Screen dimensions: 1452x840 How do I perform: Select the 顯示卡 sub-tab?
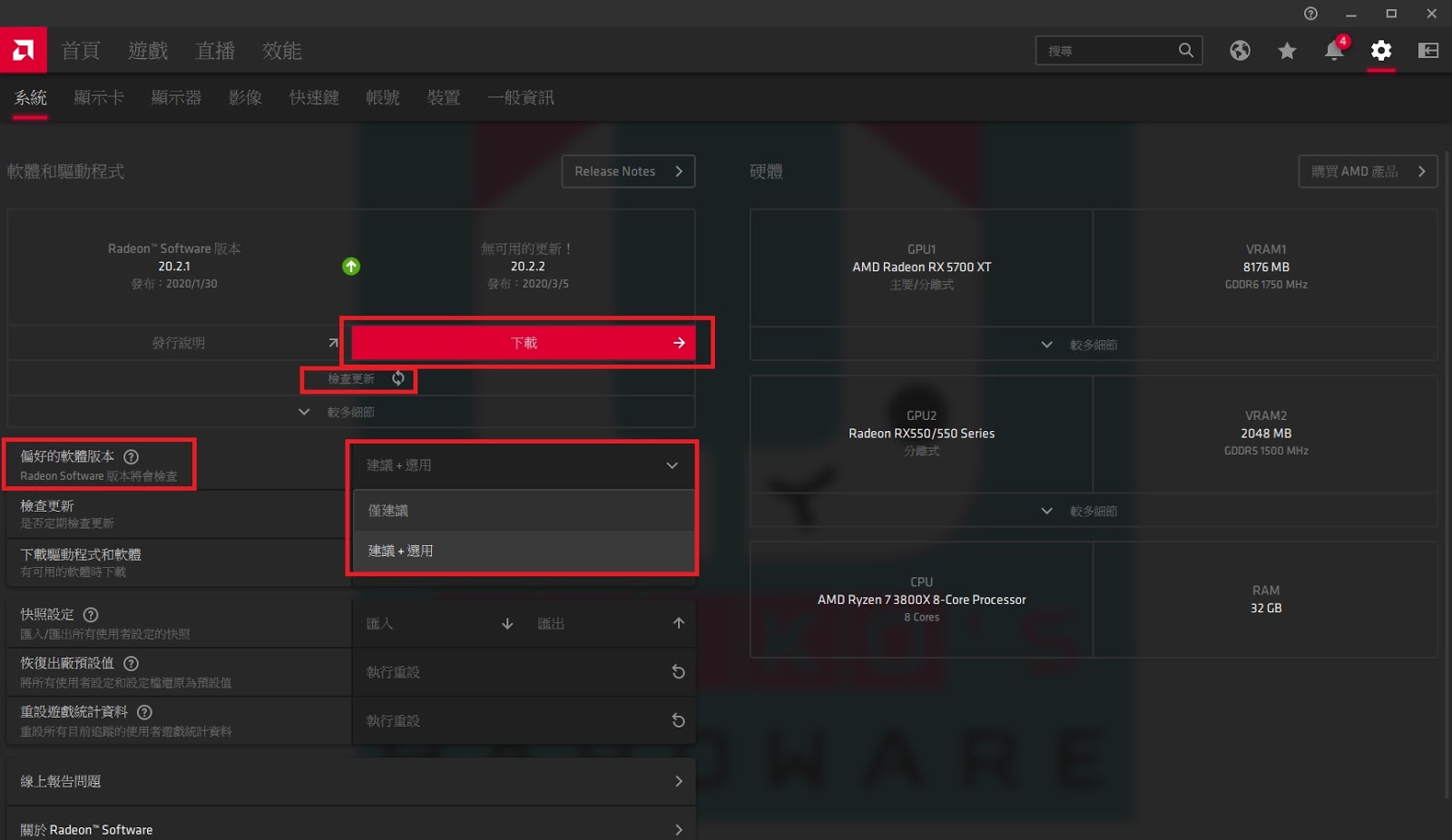pyautogui.click(x=99, y=97)
